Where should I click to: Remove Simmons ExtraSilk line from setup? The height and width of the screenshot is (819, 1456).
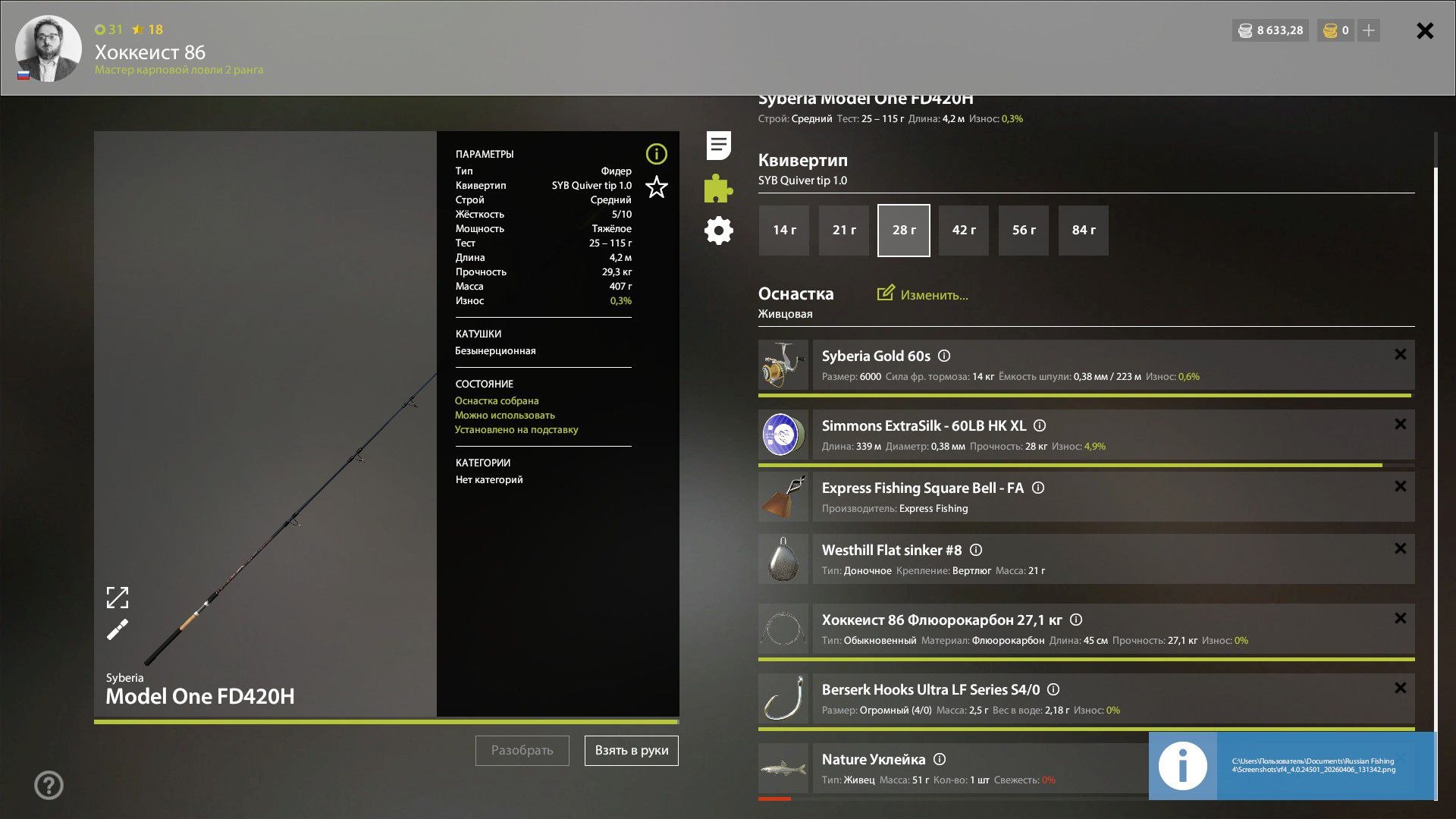pos(1400,424)
